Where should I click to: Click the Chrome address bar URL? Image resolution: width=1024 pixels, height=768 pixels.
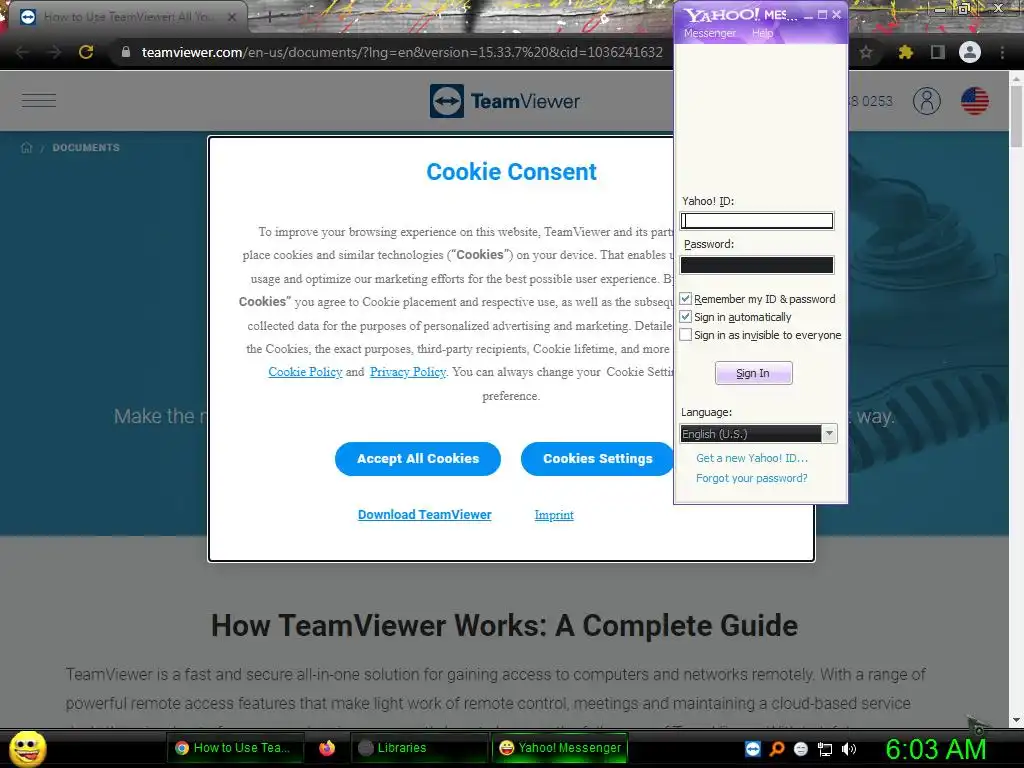402,52
